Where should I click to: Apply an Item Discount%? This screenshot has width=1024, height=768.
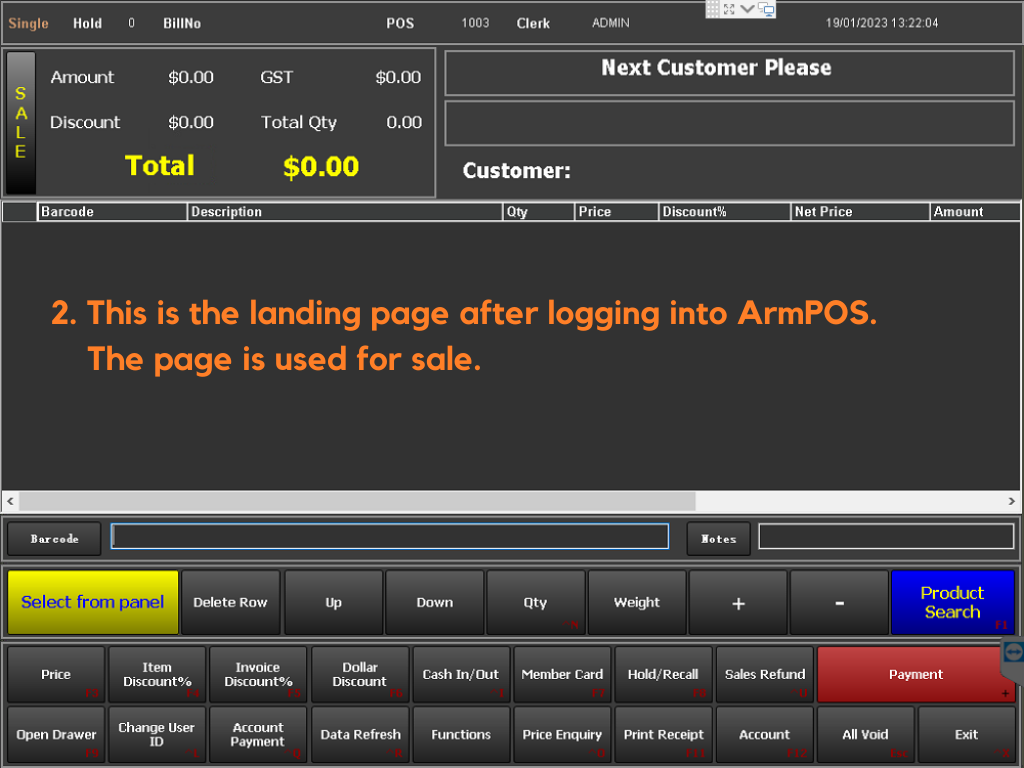156,674
